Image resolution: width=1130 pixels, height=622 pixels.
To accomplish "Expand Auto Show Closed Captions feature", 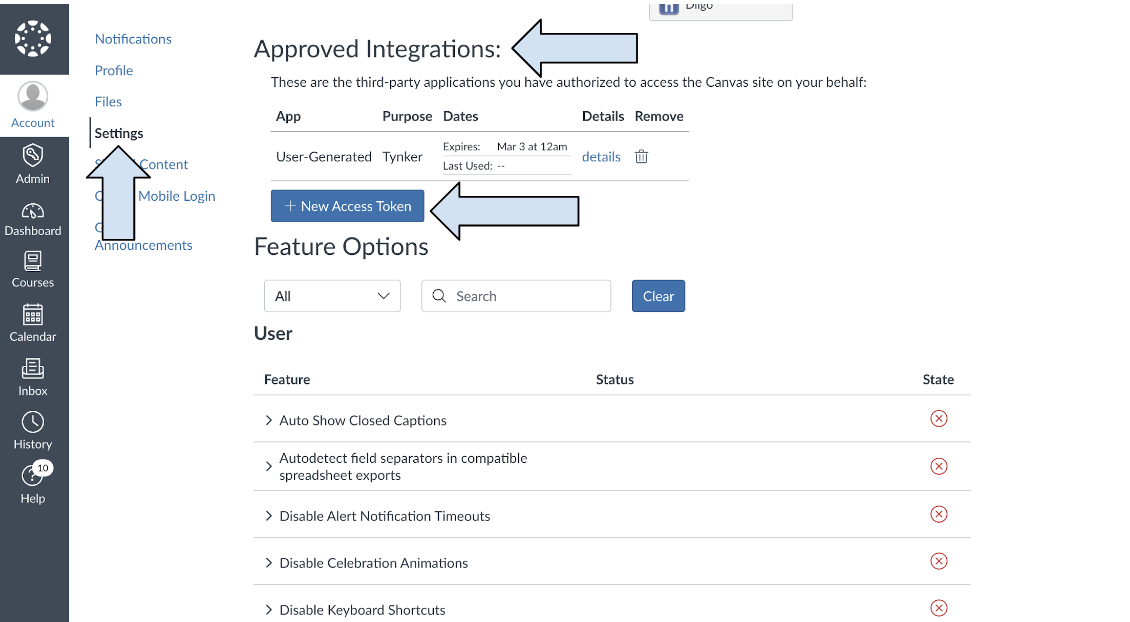I will pos(269,421).
